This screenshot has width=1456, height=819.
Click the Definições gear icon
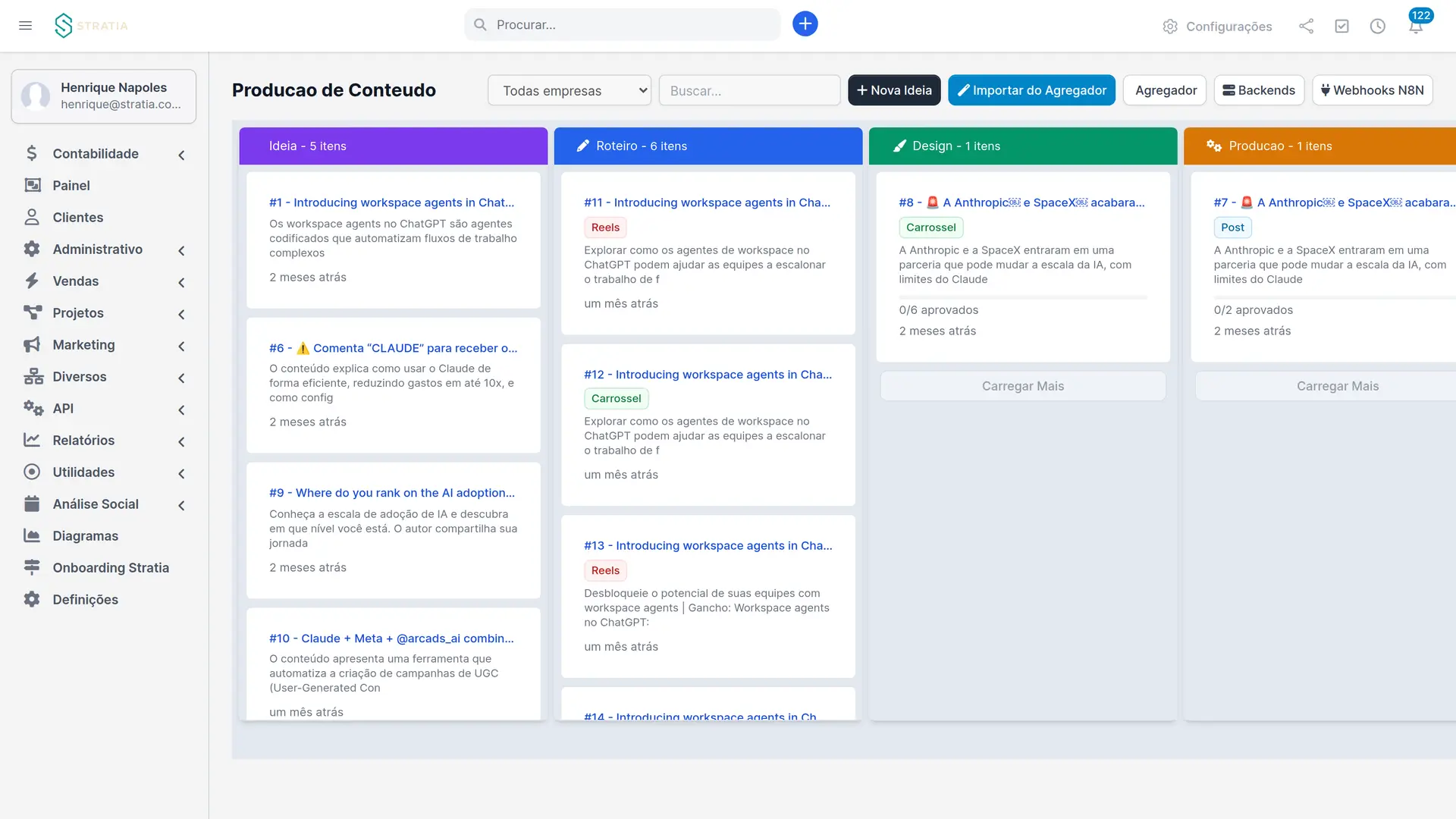click(32, 600)
